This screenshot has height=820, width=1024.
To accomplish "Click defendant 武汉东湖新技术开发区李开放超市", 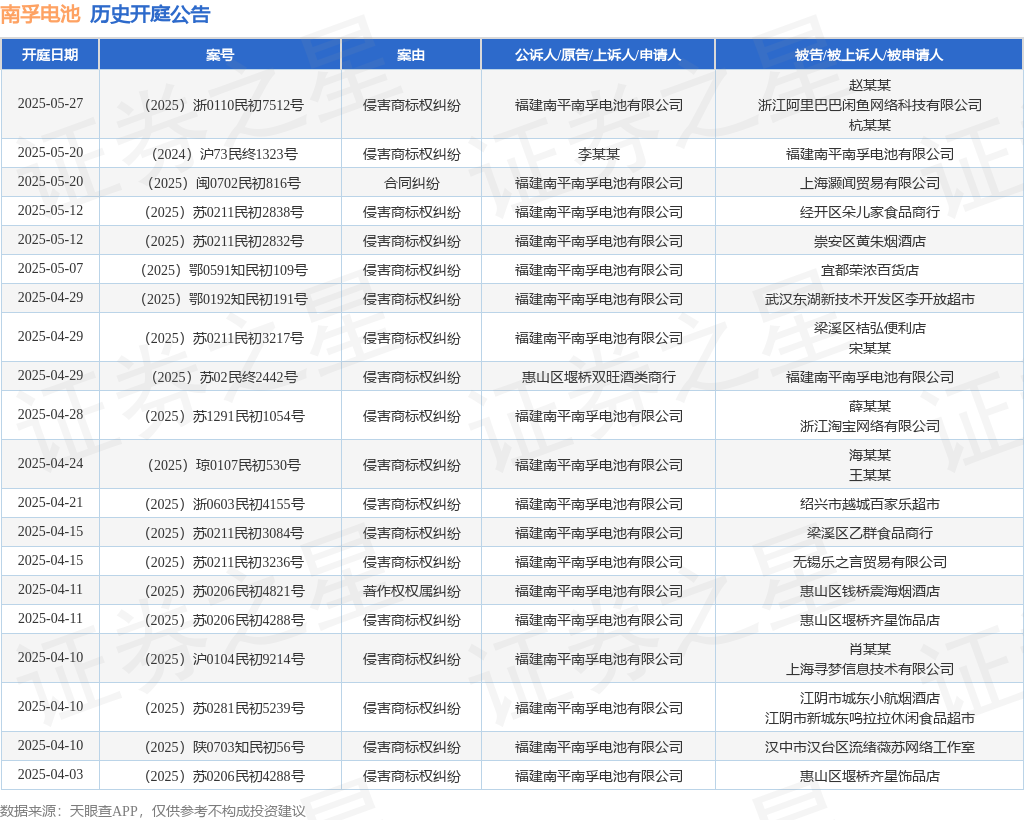I will [x=869, y=299].
